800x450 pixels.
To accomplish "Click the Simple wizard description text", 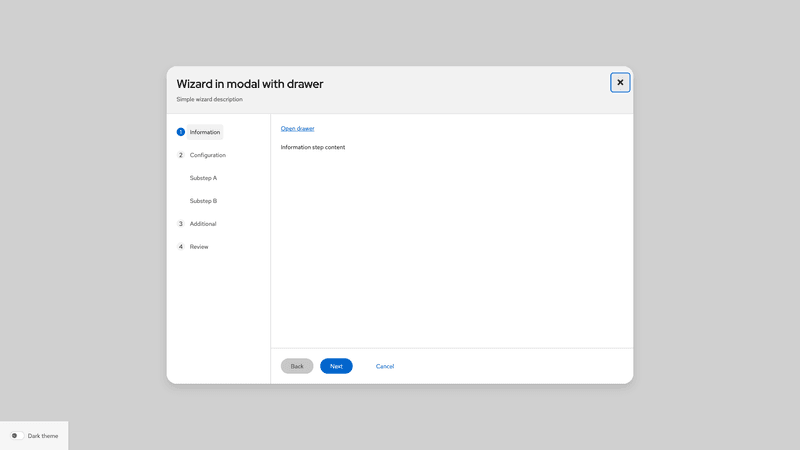I will coord(209,99).
